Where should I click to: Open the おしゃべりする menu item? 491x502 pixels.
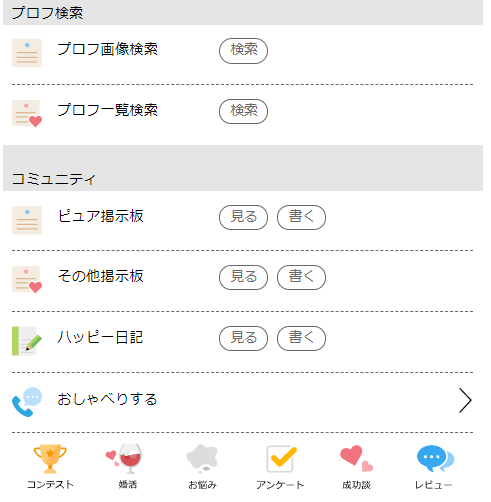(242, 402)
